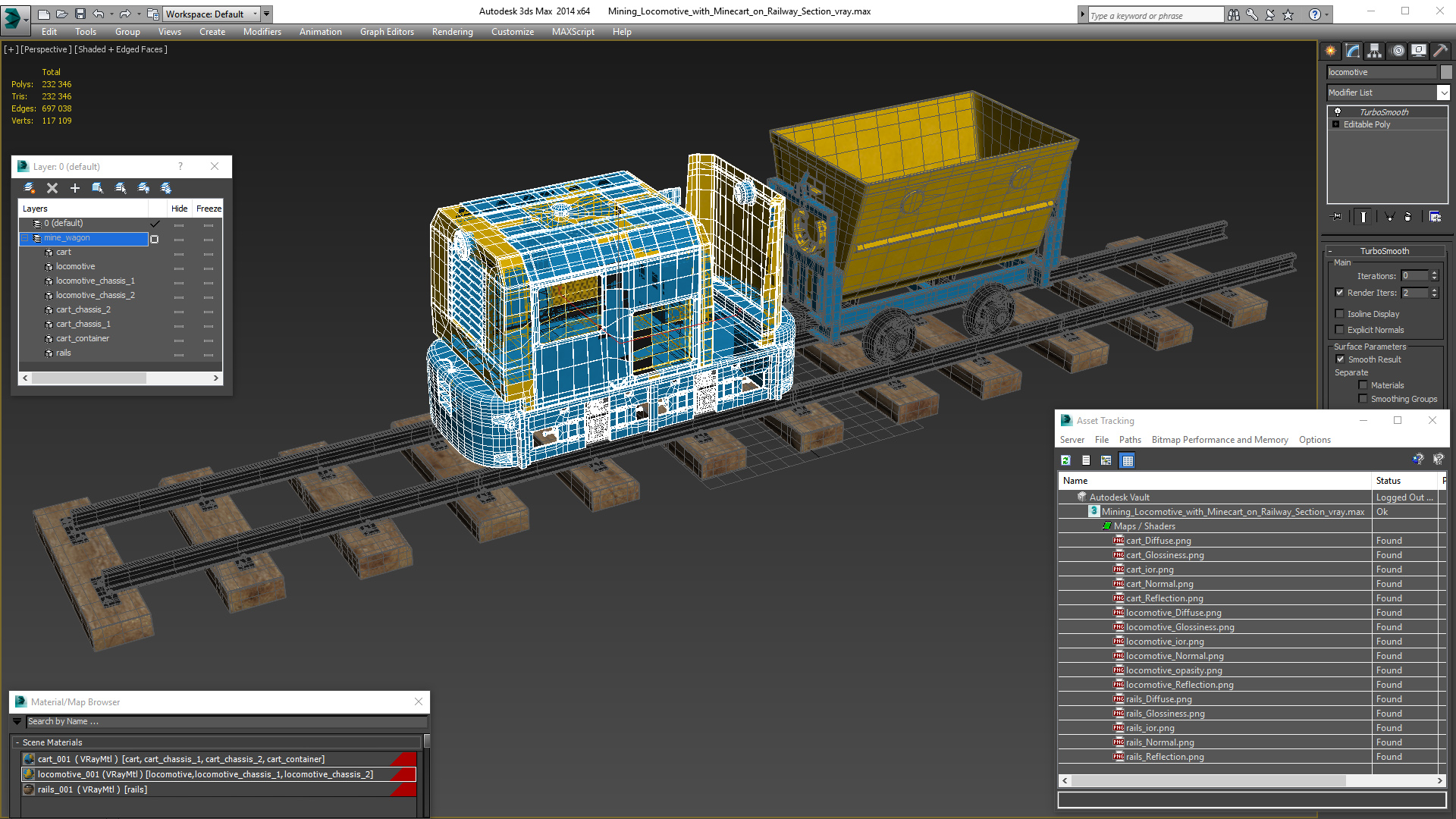Expand the Editable Poly stack entry

click(1336, 124)
